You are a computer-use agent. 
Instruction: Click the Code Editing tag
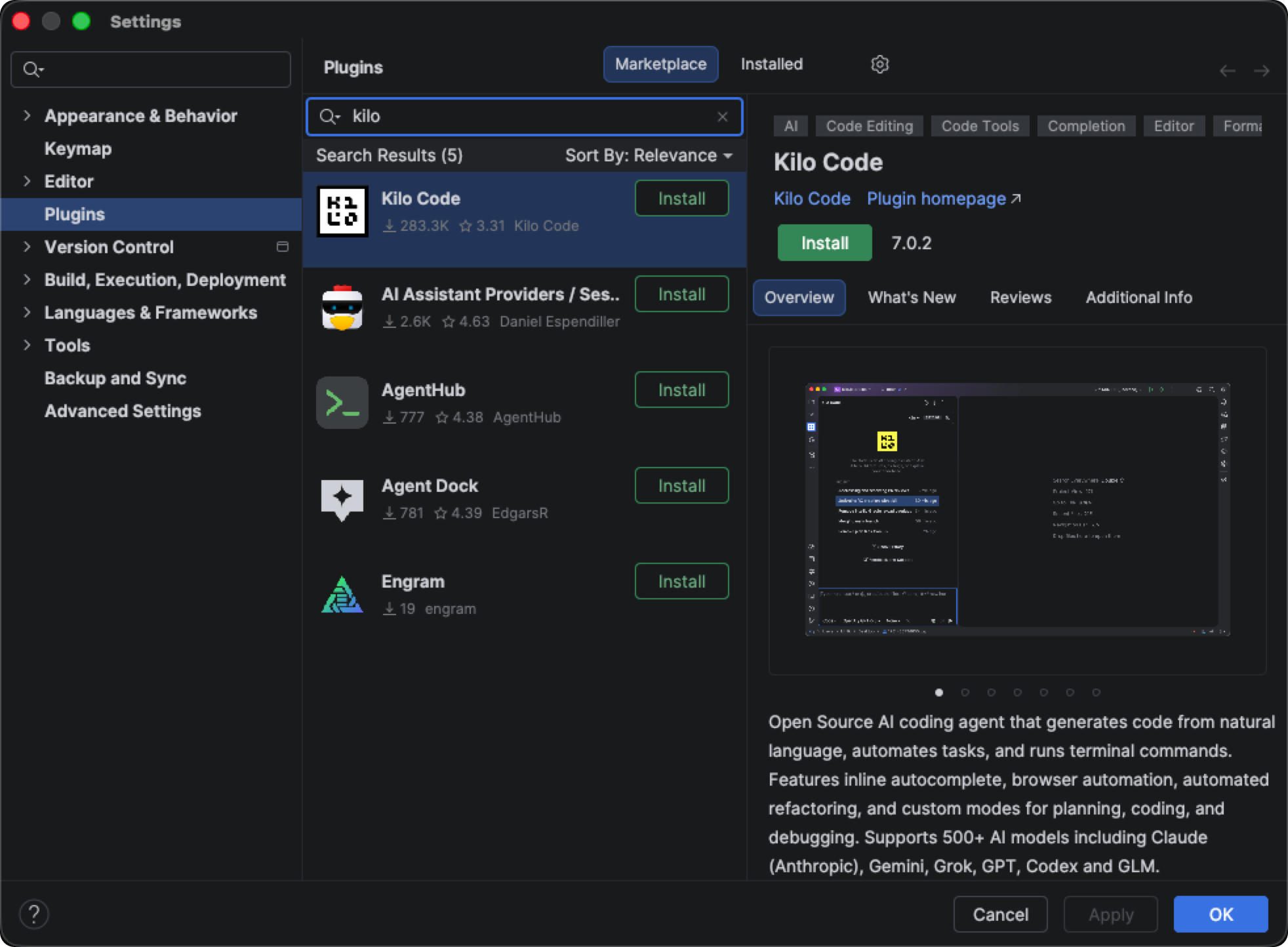pyautogui.click(x=869, y=126)
